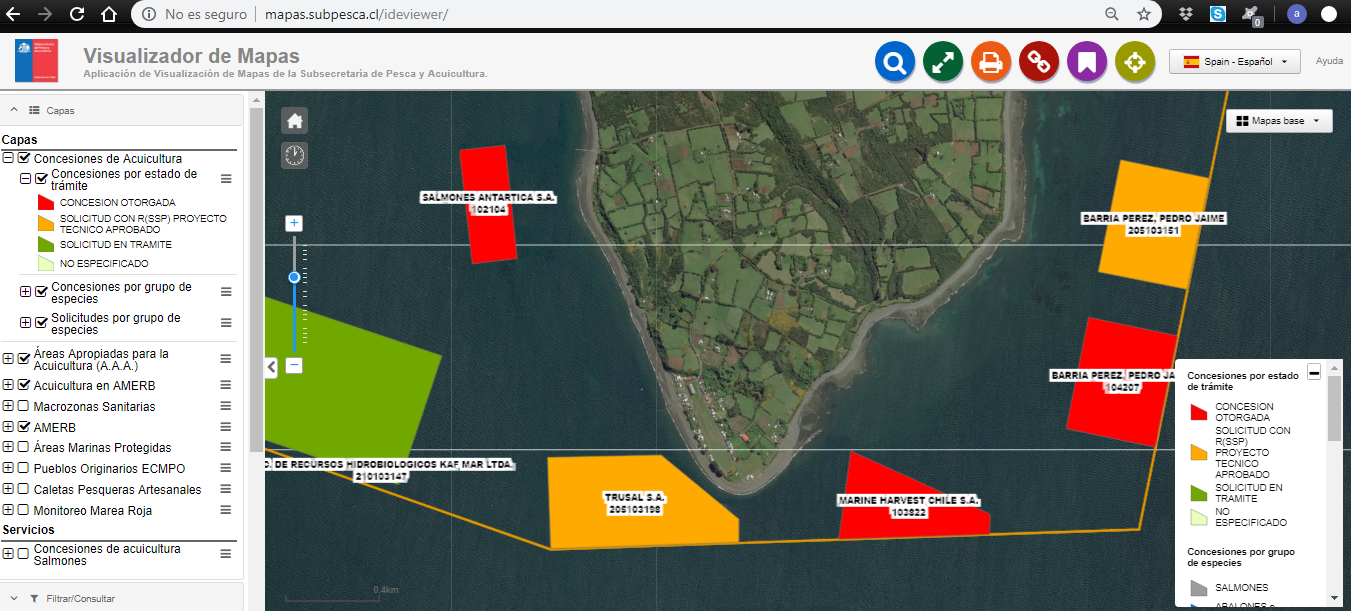The image size is (1351, 611).
Task: Click the map zoom slider handle
Action: (294, 277)
